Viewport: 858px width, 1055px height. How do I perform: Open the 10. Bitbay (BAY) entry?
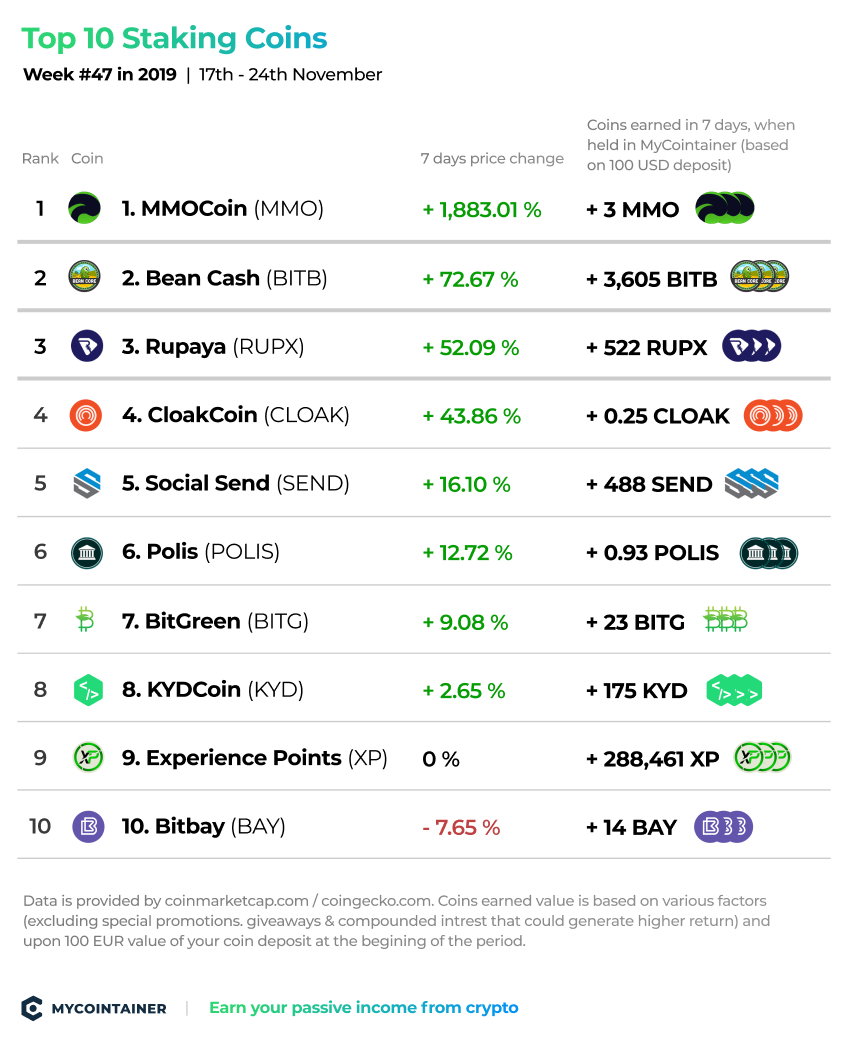click(x=203, y=826)
